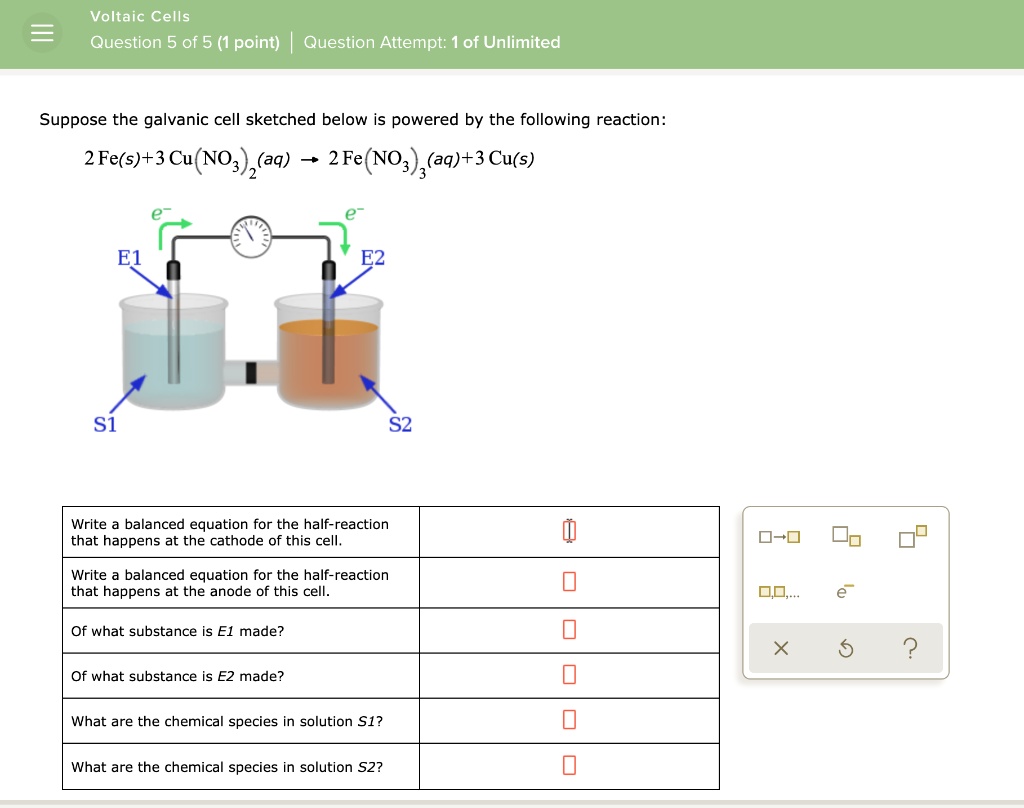Open help with the question mark icon
The image size is (1024, 808).
click(910, 649)
